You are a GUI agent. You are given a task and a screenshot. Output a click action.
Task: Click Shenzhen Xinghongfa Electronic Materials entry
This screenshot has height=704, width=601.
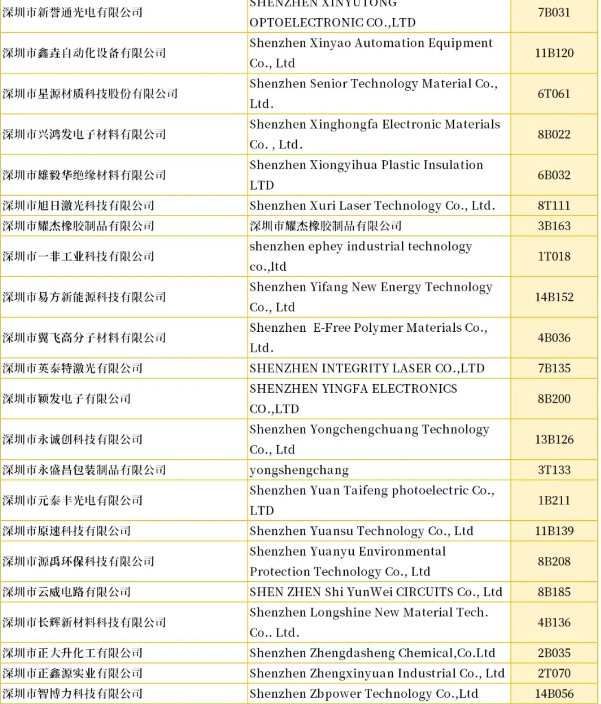tap(375, 134)
